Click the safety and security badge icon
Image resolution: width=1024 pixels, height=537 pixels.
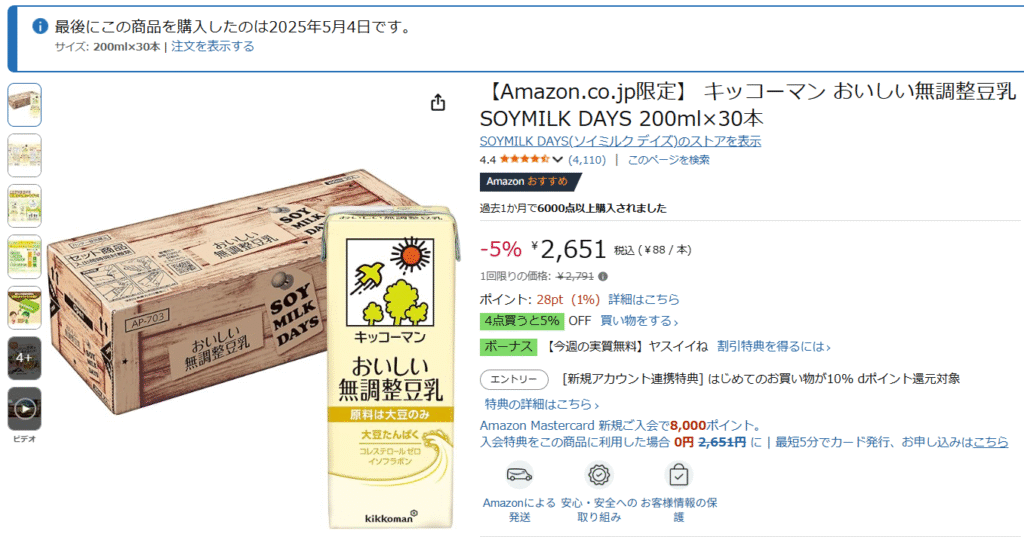pos(599,475)
